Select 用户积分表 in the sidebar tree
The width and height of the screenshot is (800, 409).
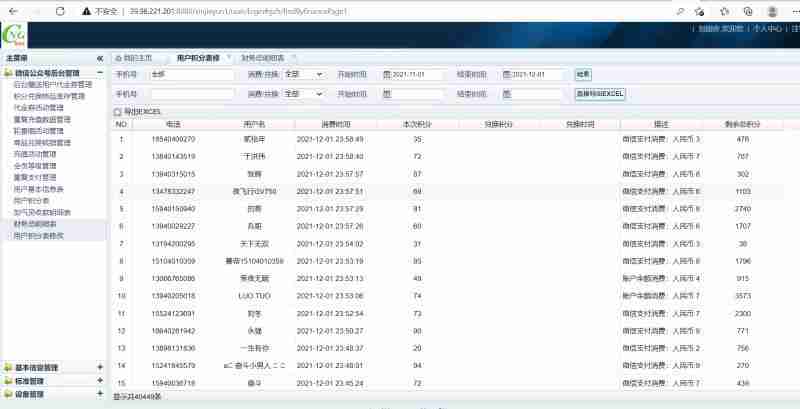(31, 200)
